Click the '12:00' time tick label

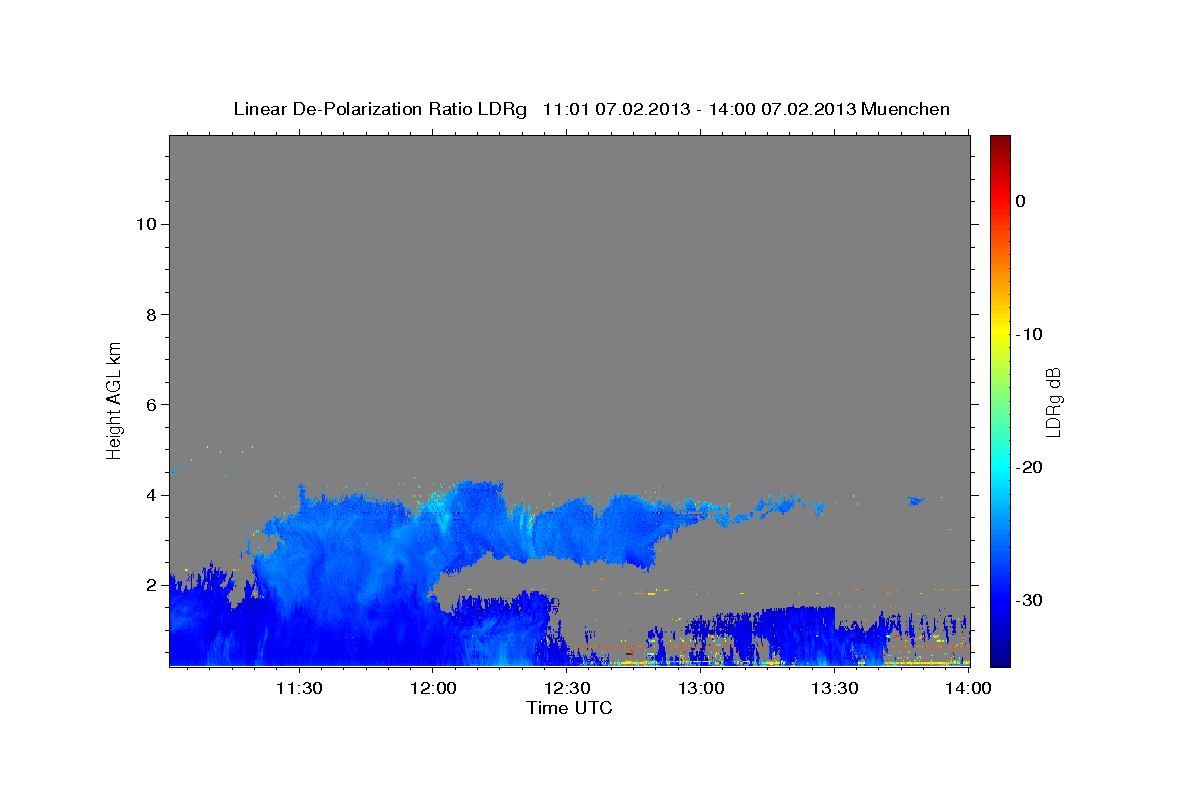[432, 688]
